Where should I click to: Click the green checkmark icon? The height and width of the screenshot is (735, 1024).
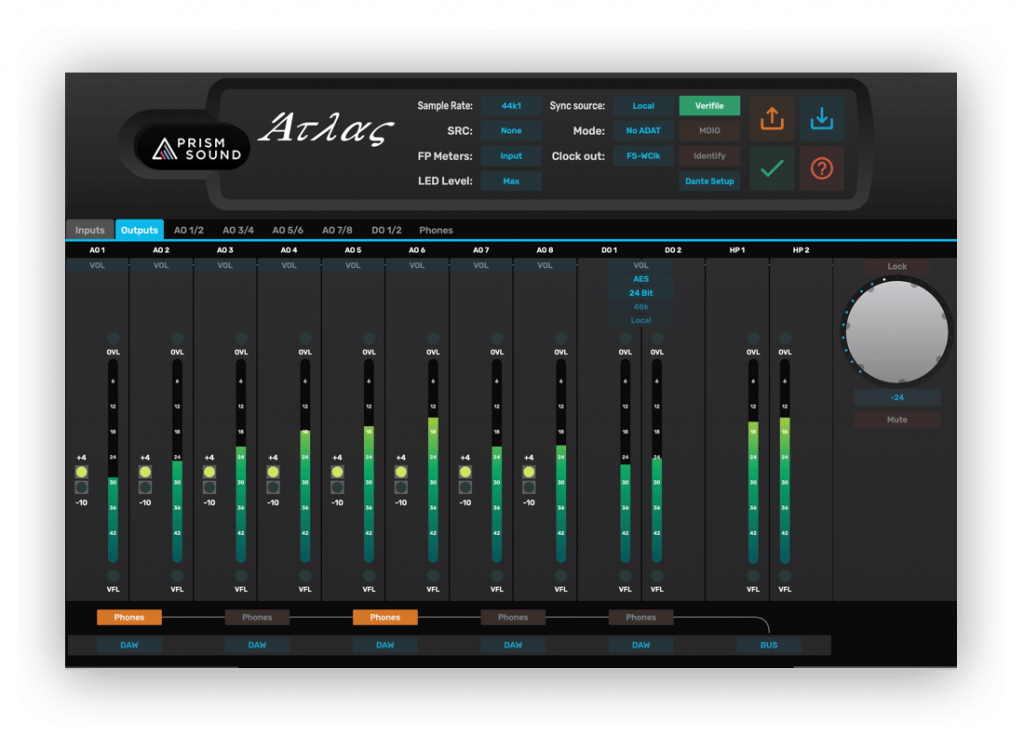(x=771, y=169)
